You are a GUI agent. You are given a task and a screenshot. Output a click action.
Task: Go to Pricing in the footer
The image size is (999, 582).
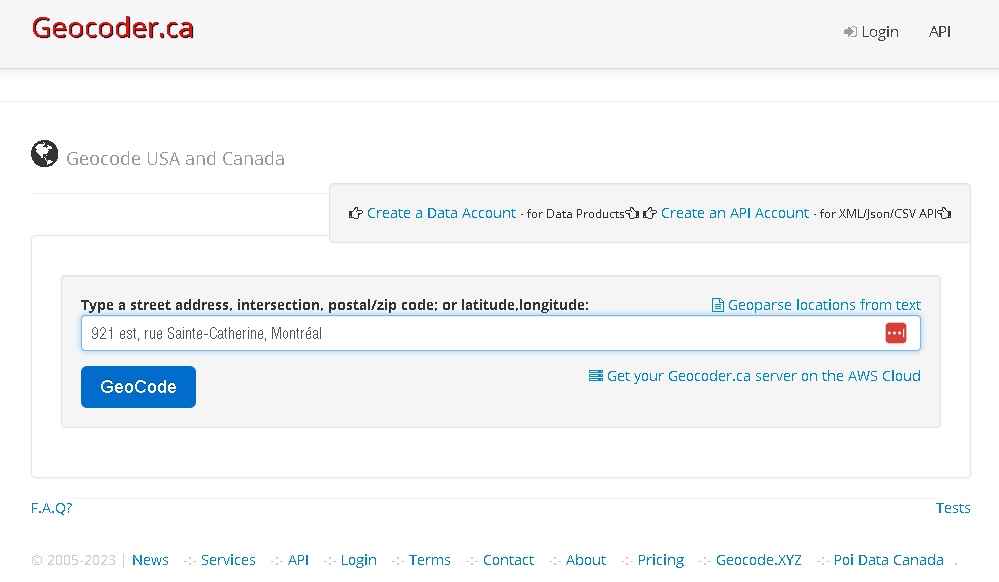point(660,560)
